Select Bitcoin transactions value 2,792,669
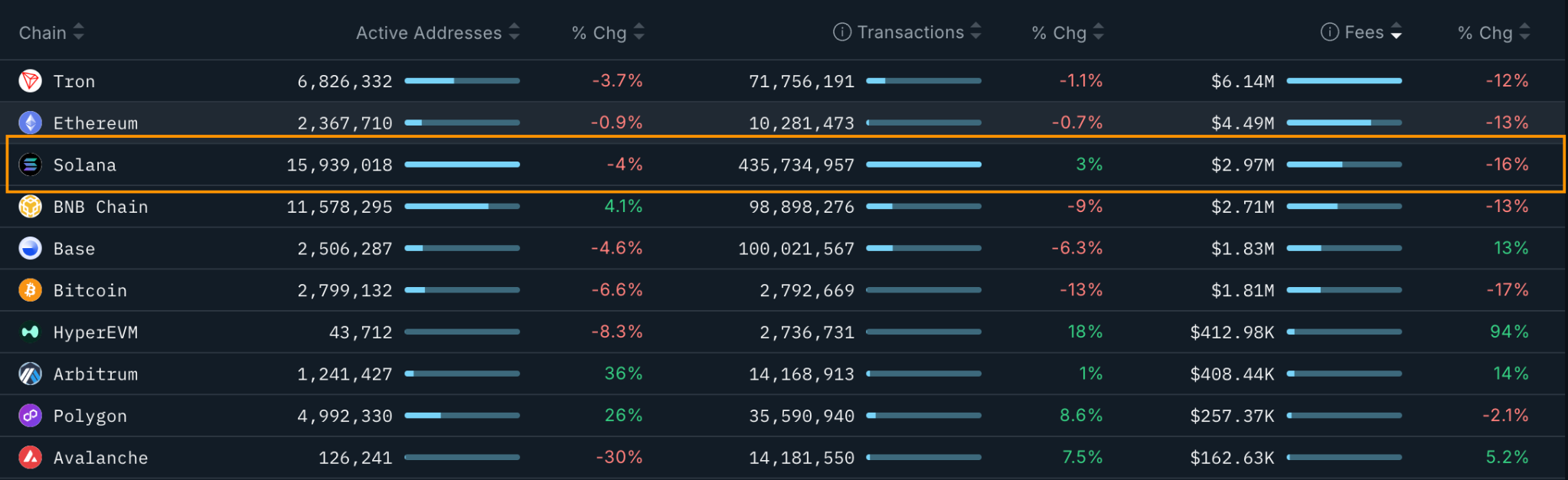Image resolution: width=1568 pixels, height=480 pixels. coord(807,291)
